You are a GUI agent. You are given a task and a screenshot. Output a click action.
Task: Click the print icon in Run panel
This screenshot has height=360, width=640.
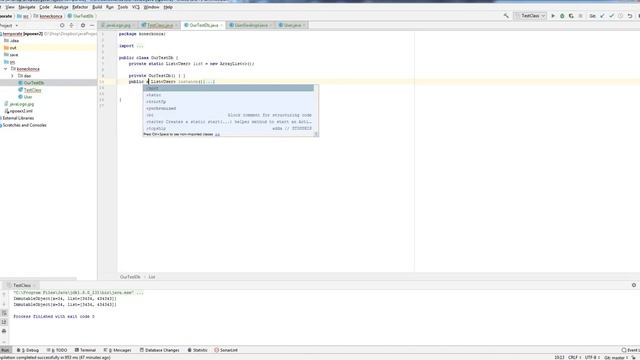point(4,331)
